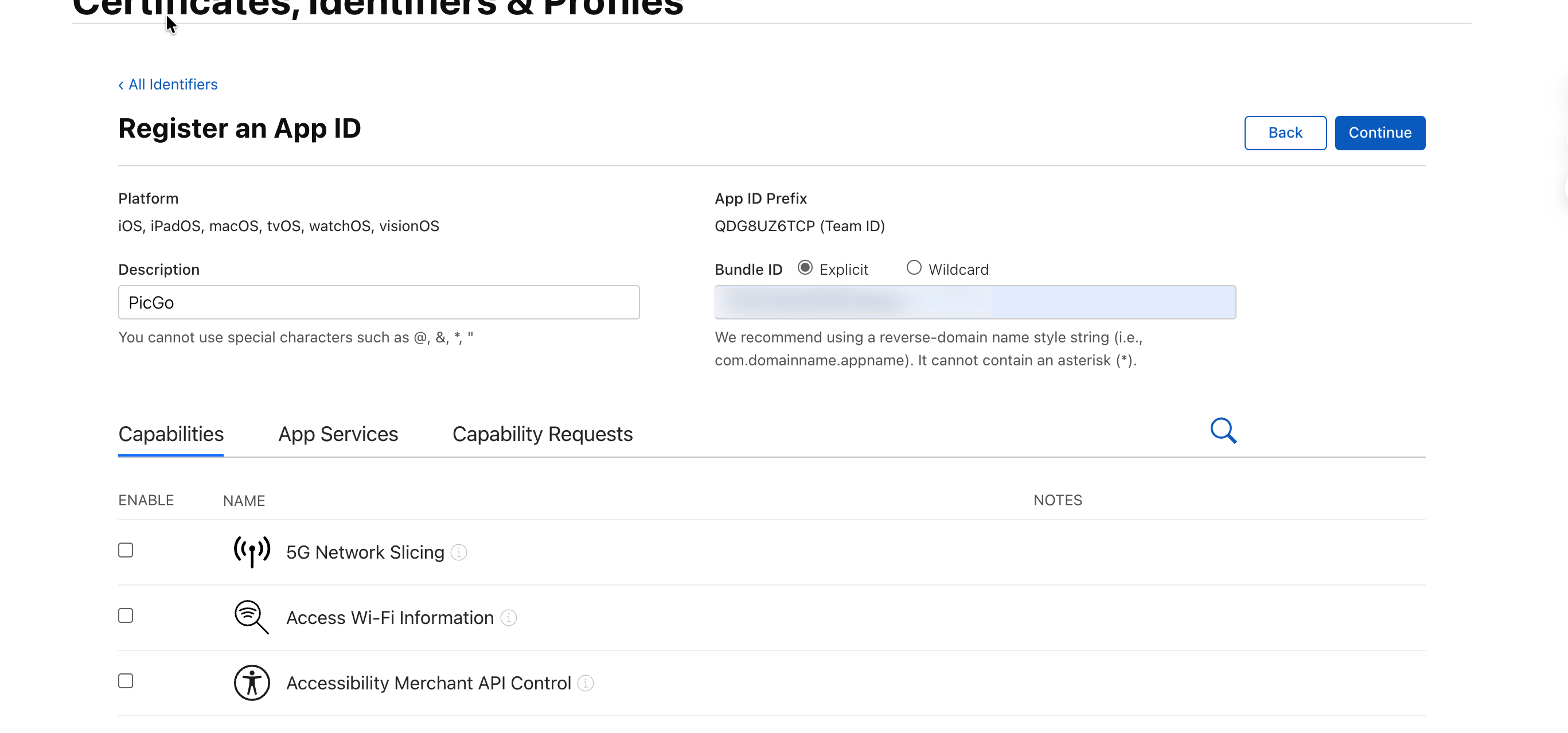The image size is (1568, 733).
Task: Choose the Wildcard Bundle ID option
Action: [914, 268]
